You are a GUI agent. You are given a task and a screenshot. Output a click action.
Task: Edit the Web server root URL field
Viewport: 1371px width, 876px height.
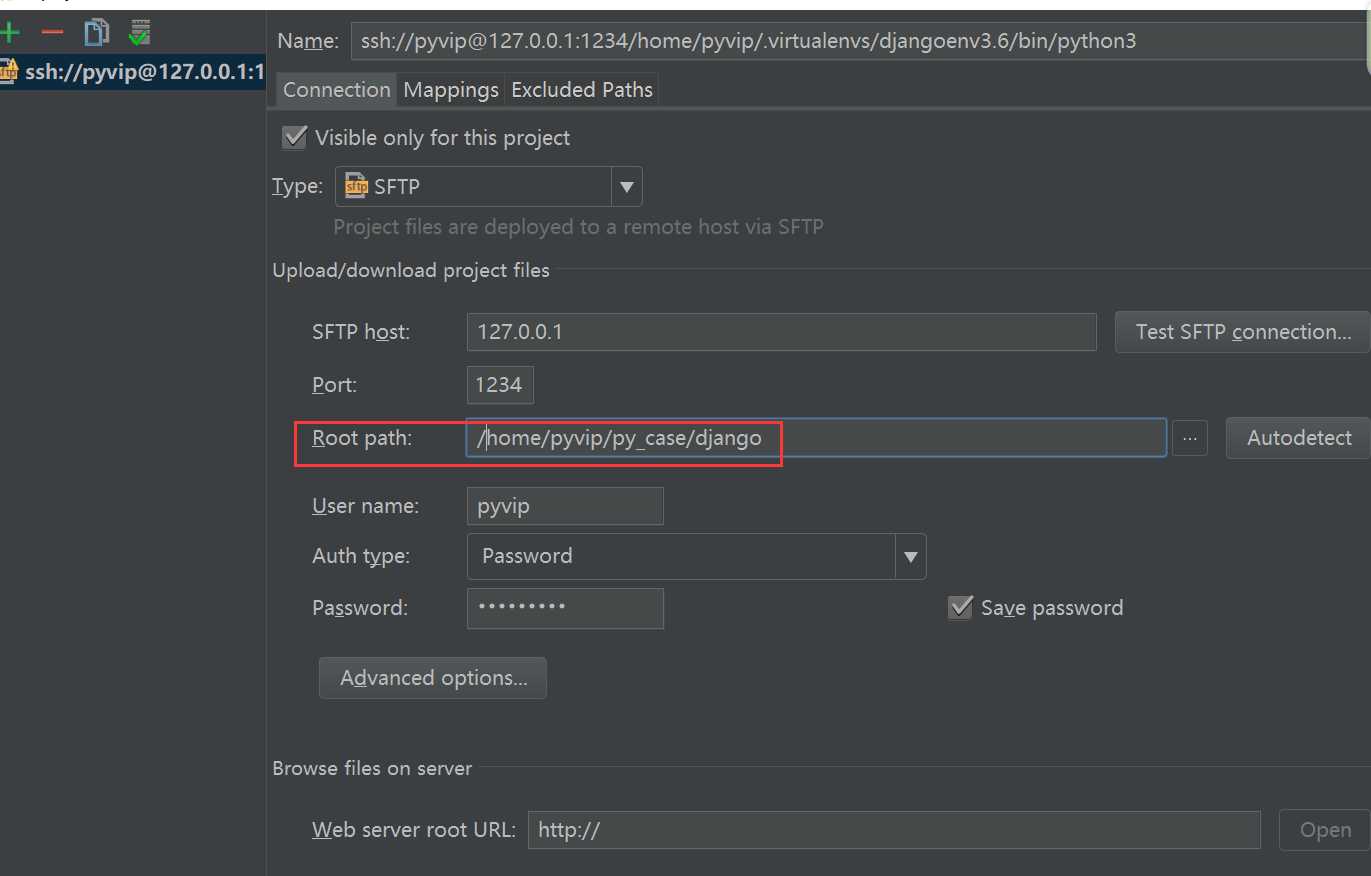click(894, 830)
